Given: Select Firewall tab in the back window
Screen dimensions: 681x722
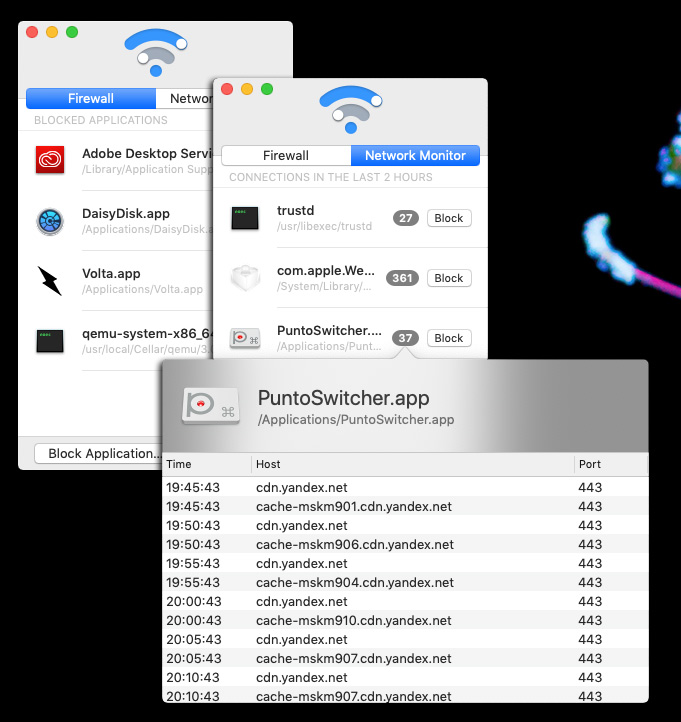Looking at the screenshot, I should (91, 99).
